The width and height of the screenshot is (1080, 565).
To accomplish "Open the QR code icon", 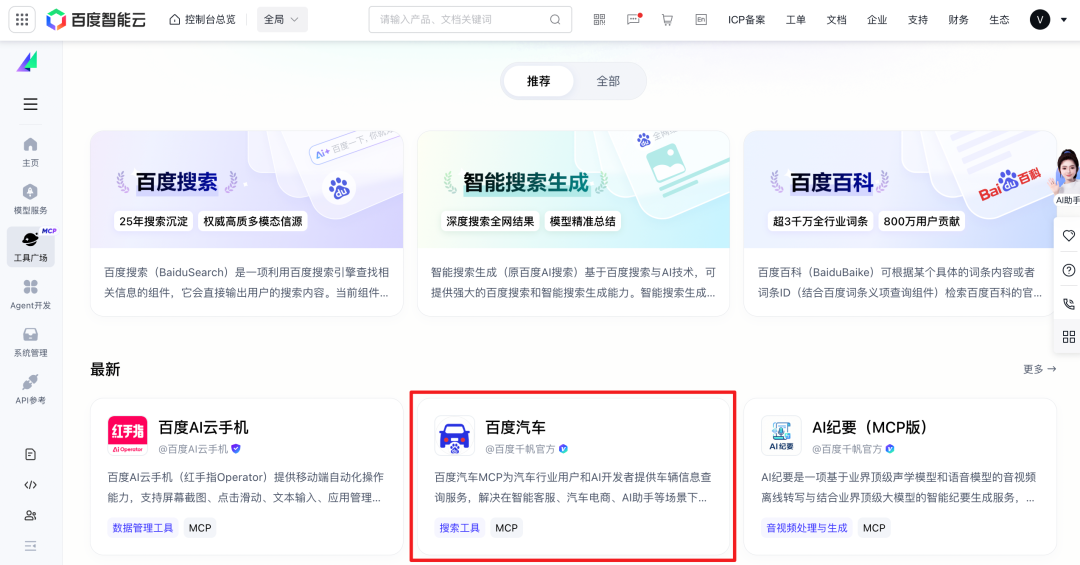I will 599,19.
